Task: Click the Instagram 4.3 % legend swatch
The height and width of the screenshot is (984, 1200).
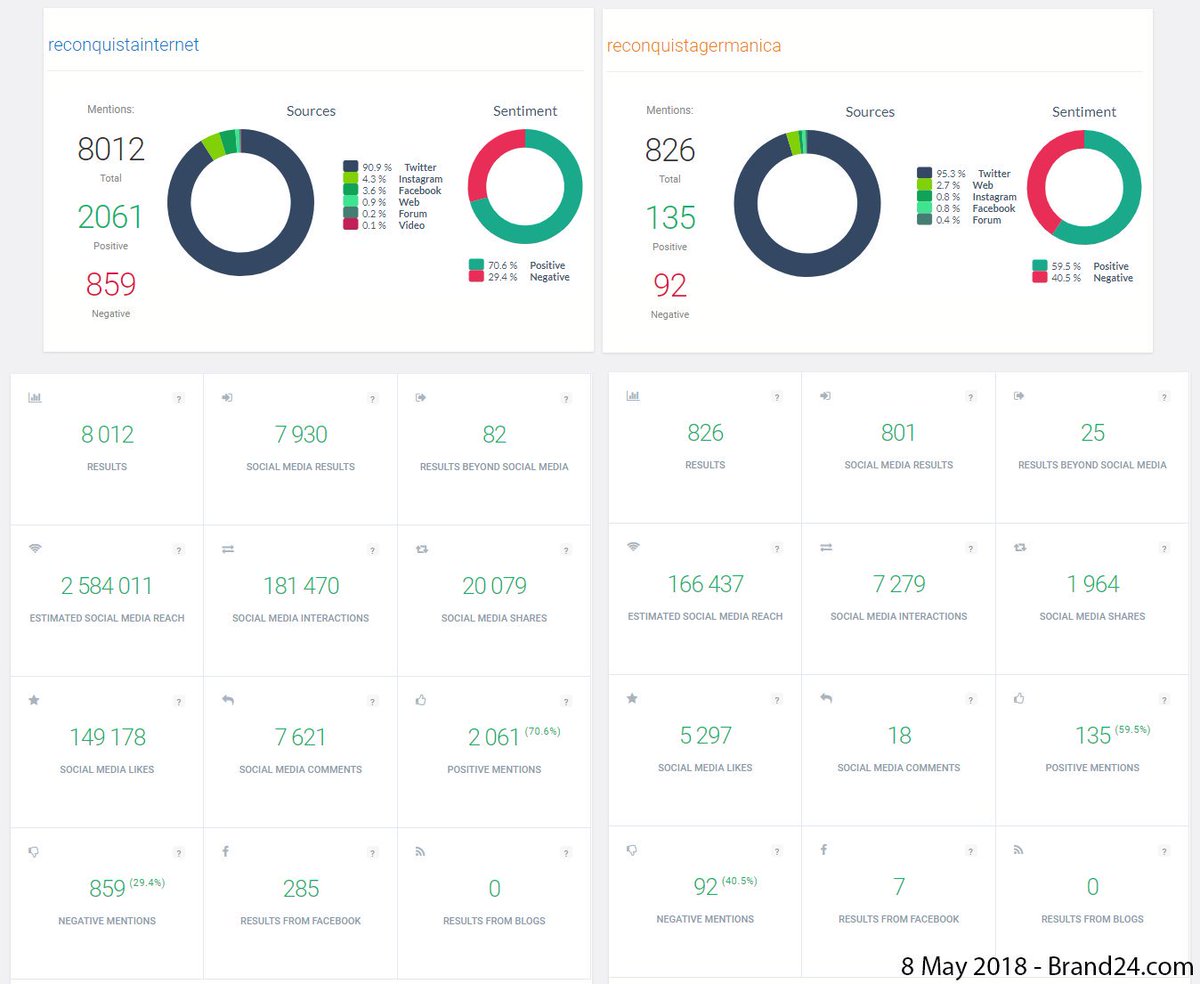Action: 350,178
